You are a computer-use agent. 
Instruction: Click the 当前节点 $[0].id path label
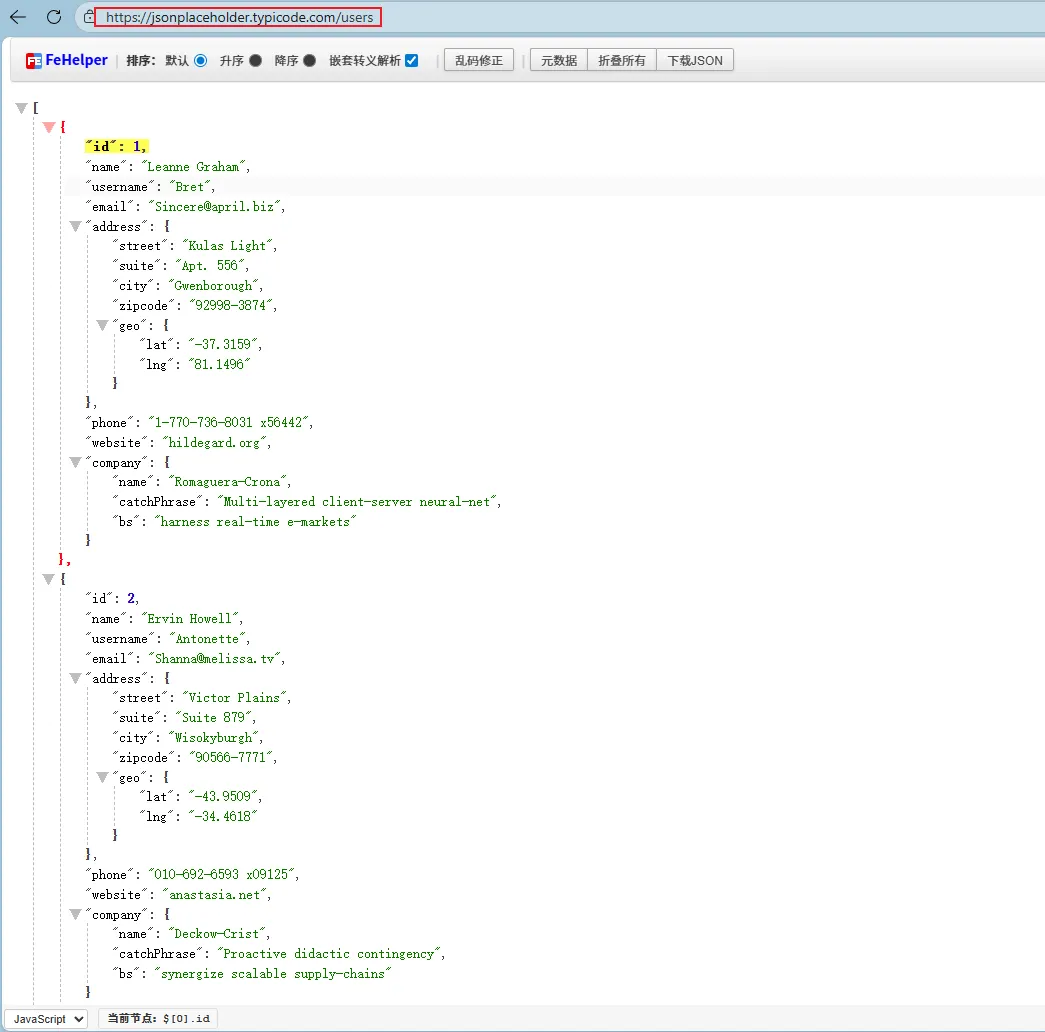coord(159,1018)
